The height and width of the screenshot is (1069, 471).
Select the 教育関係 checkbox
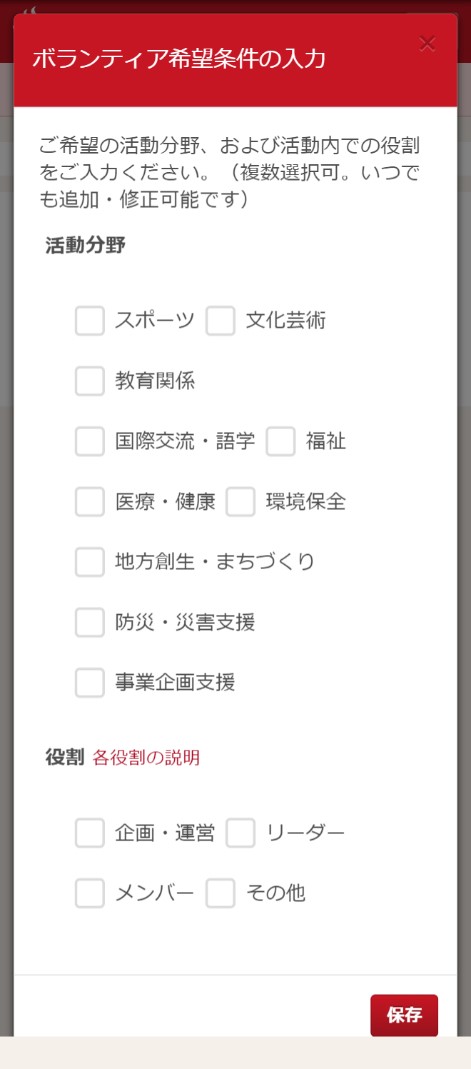pos(90,381)
